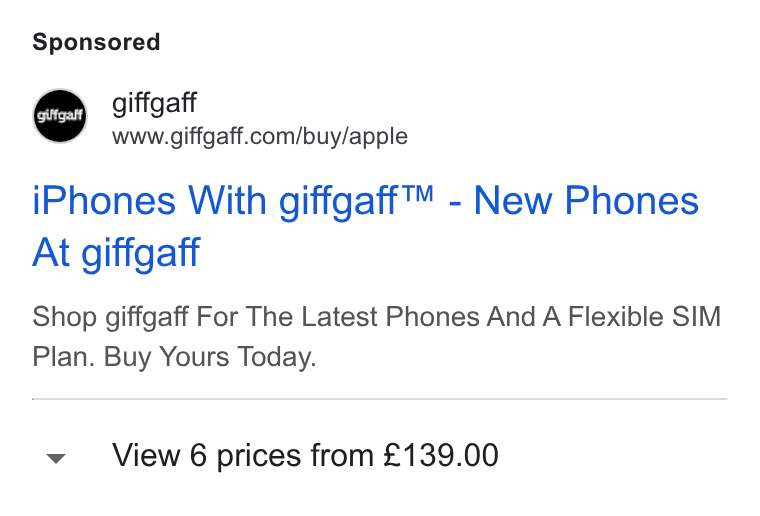Click the round black giffgaff logo
The height and width of the screenshot is (516, 760).
[60, 116]
